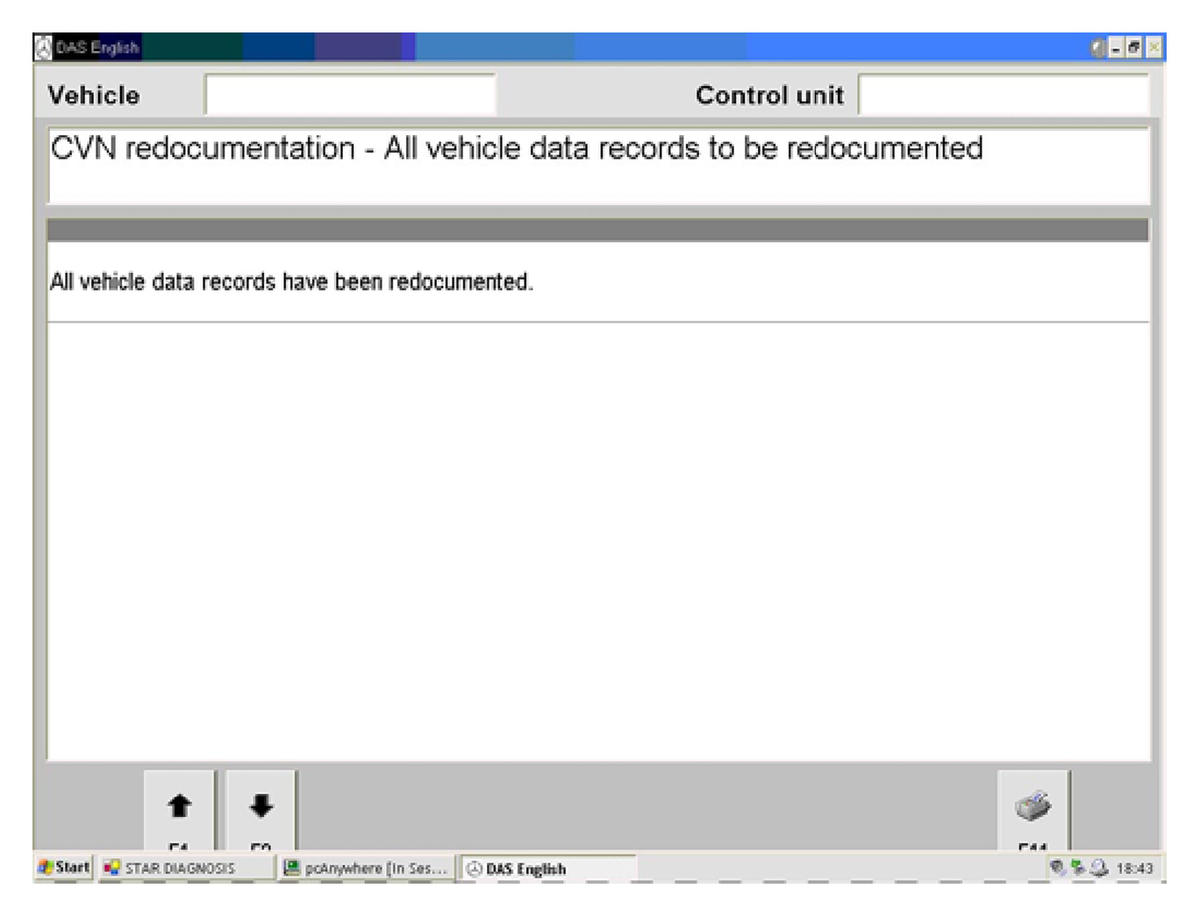
Task: Minimize the DAS English window
Action: 1119,47
